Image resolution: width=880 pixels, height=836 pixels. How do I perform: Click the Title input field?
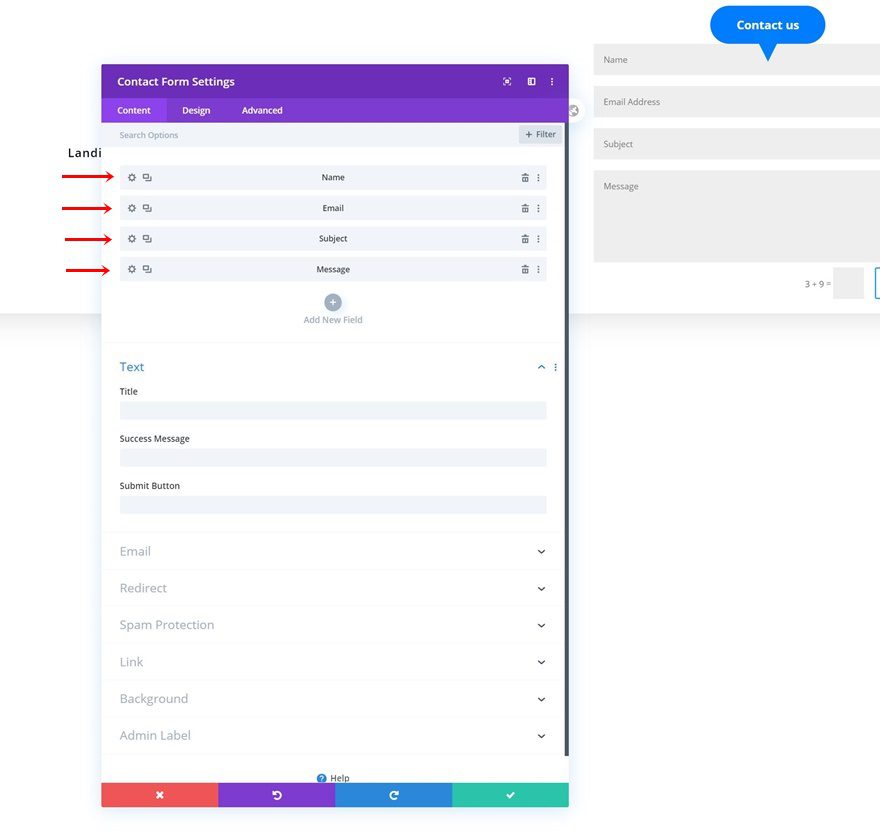tap(332, 410)
